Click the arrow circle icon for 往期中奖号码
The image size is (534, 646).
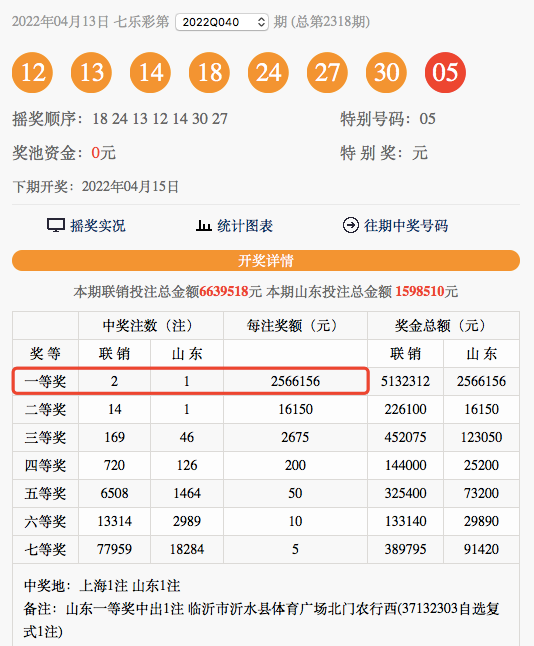tap(351, 225)
